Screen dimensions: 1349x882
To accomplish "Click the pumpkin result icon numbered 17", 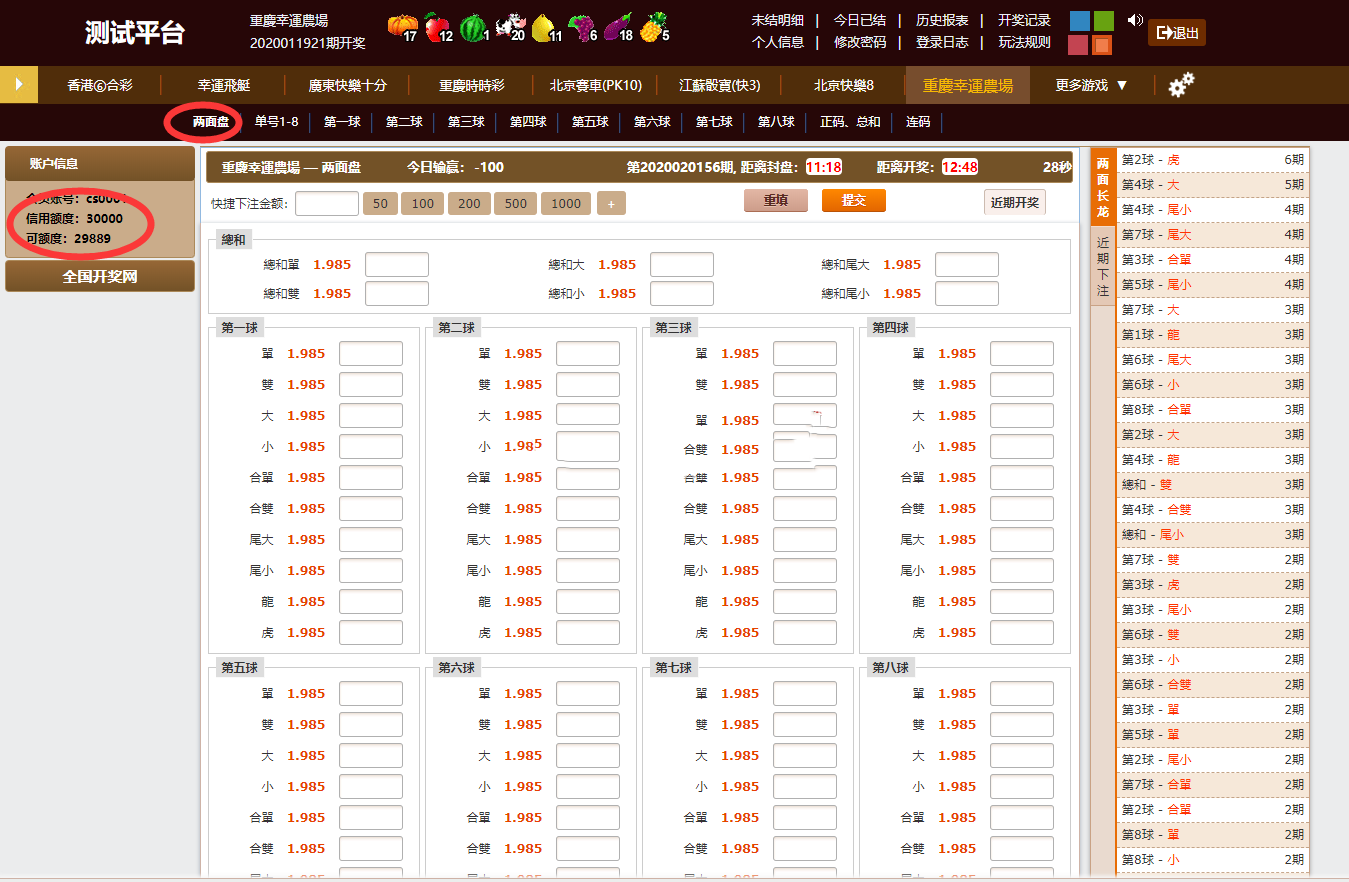I will point(400,27).
